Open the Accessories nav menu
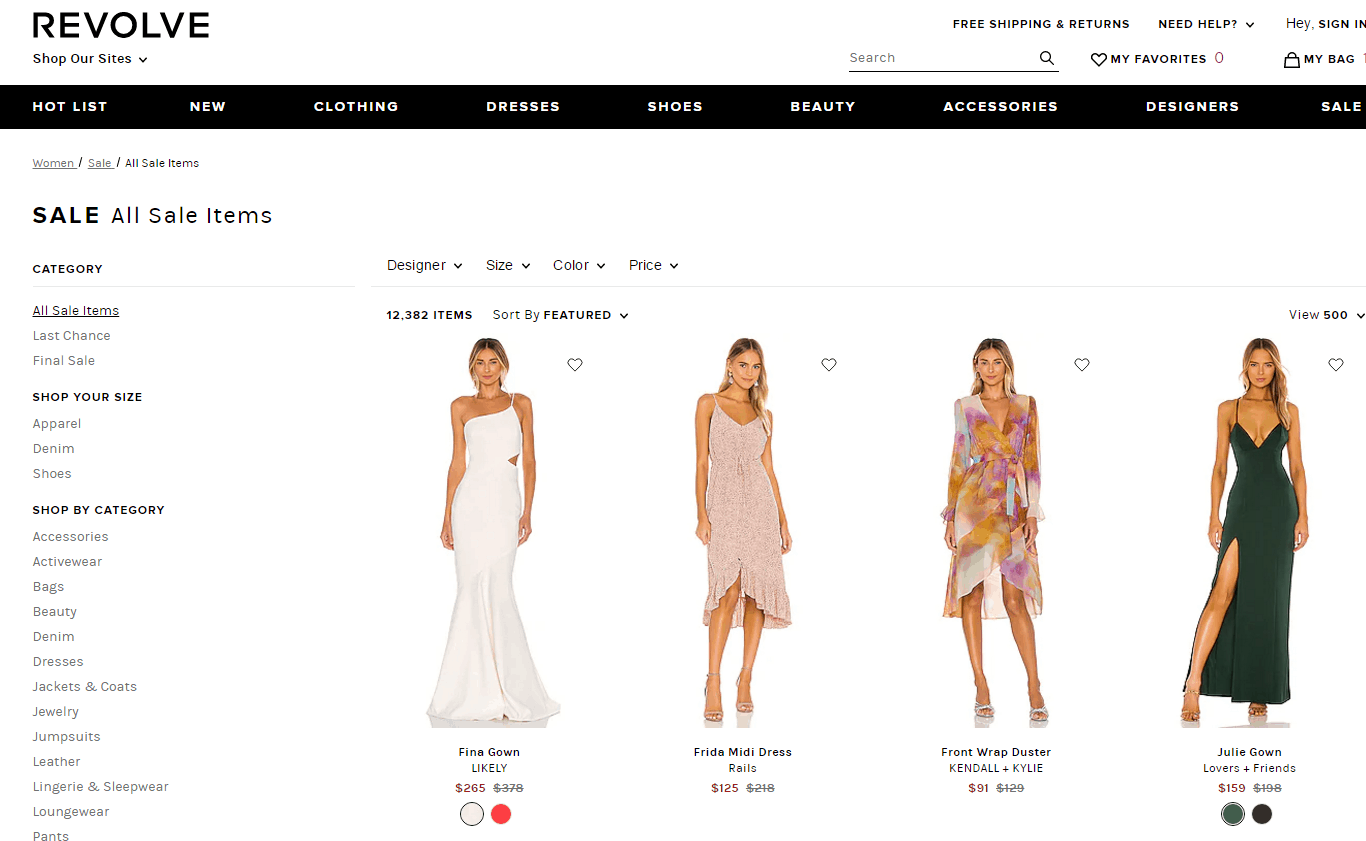 click(1000, 107)
